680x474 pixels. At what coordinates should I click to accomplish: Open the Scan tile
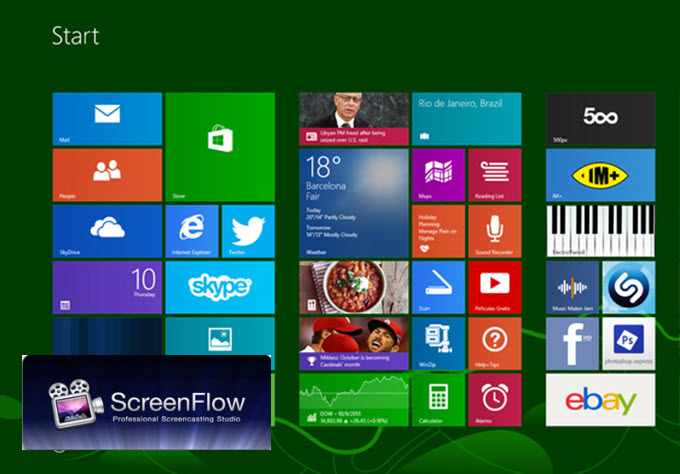[438, 288]
